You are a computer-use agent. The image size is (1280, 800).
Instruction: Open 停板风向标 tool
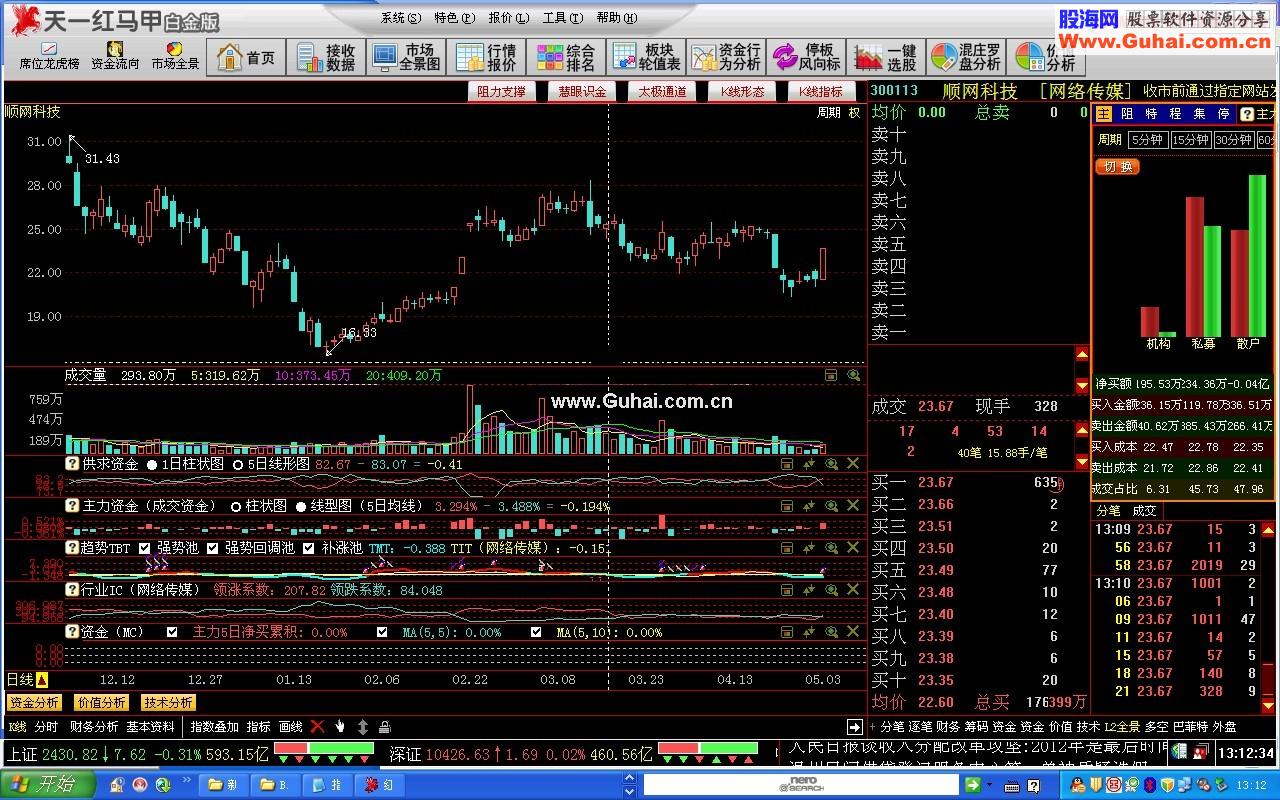[806, 58]
